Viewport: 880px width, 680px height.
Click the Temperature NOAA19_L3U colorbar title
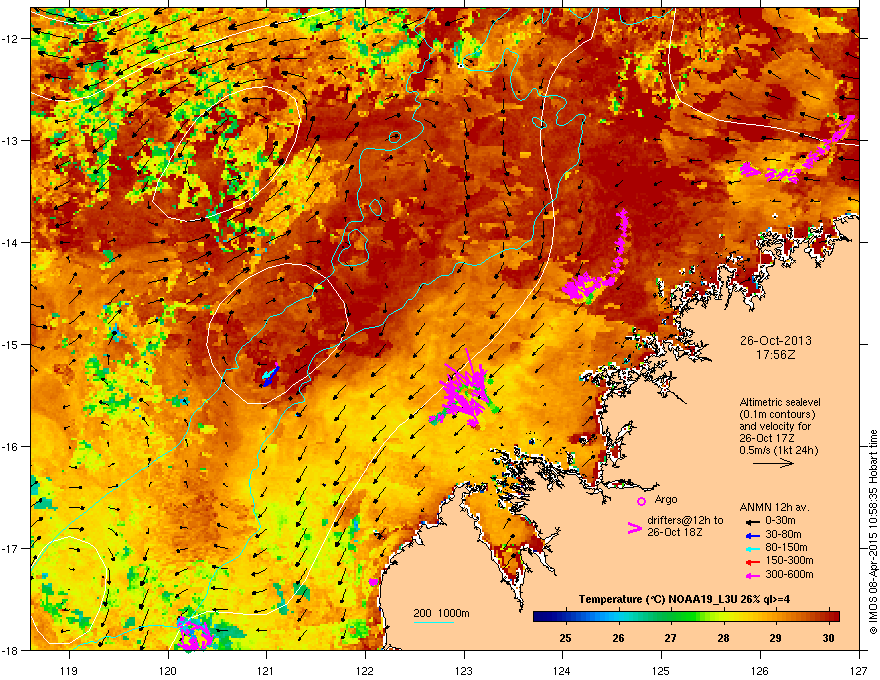(x=684, y=599)
